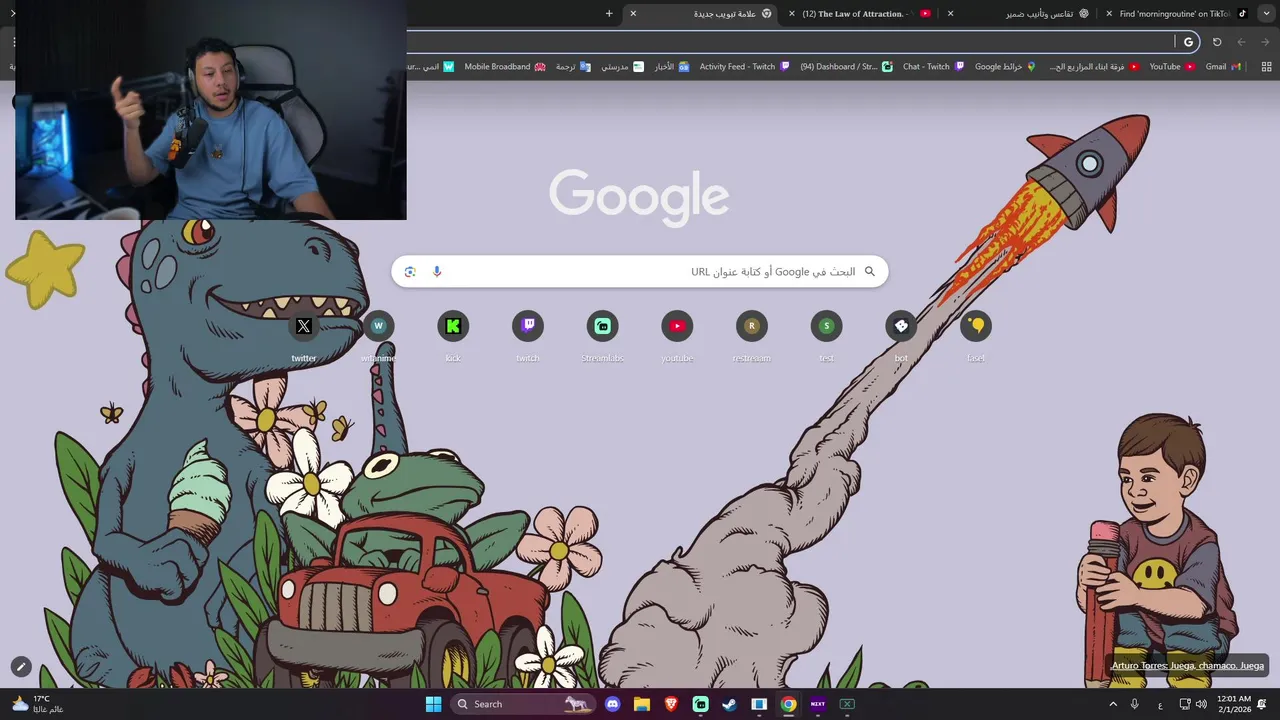Open clock and date 12:01 AM
The width and height of the screenshot is (1280, 720).
(1234, 704)
